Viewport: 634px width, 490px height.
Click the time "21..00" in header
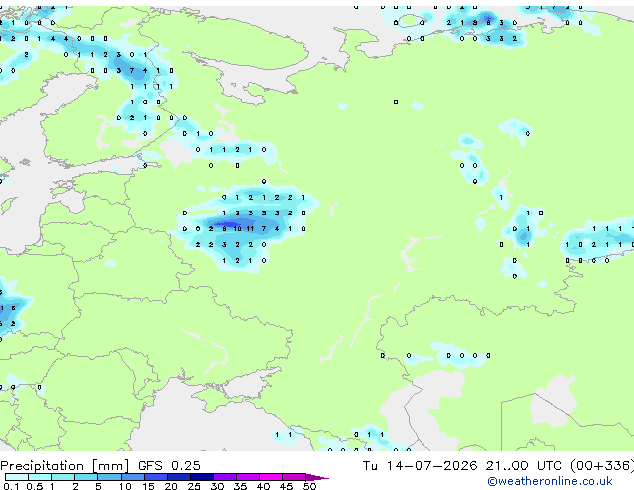(x=507, y=466)
